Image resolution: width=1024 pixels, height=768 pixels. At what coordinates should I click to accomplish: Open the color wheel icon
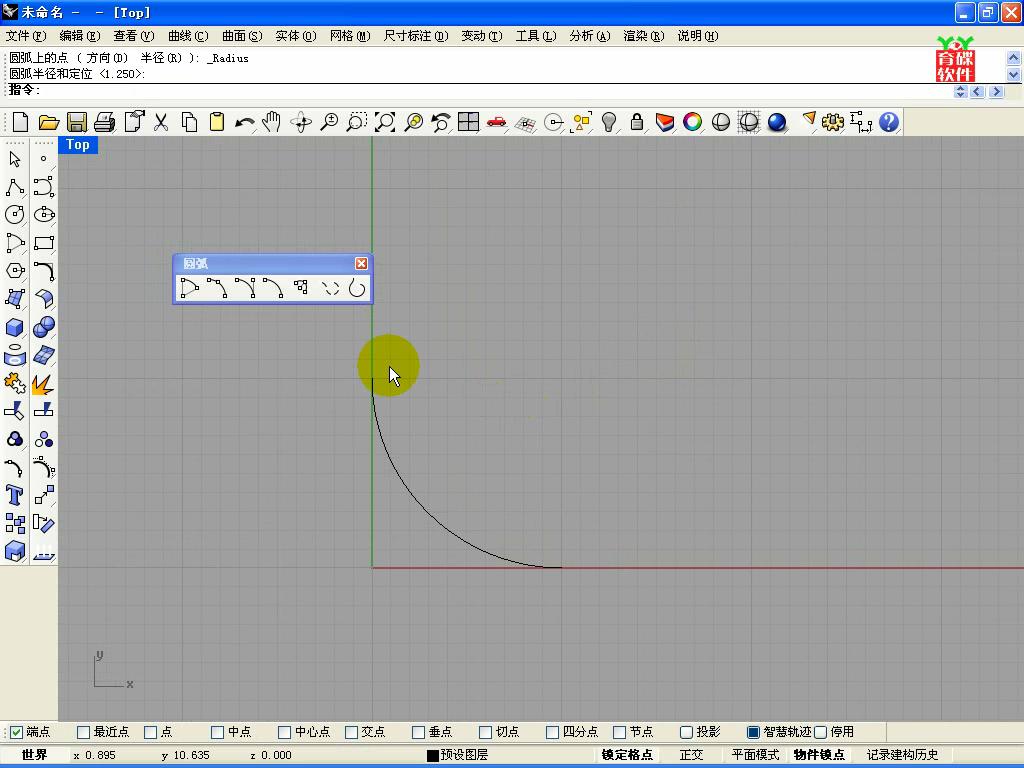click(692, 122)
